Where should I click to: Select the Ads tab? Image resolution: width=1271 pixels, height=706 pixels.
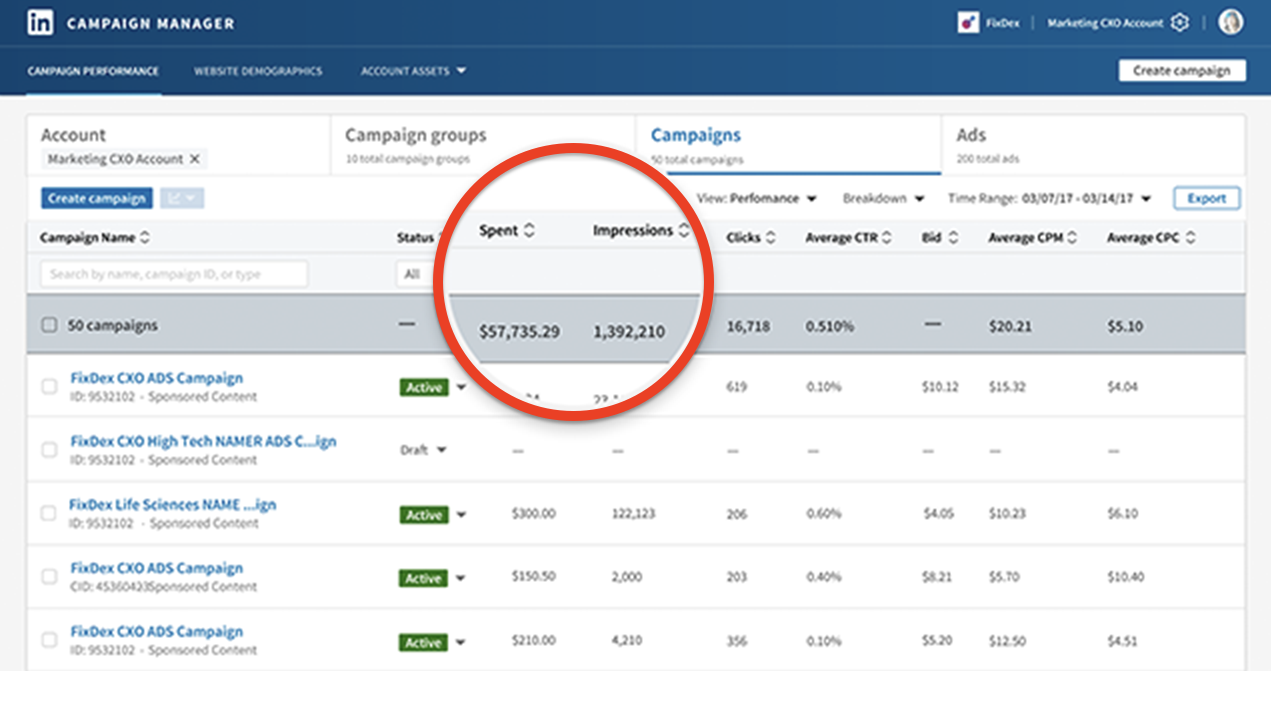click(x=1093, y=146)
